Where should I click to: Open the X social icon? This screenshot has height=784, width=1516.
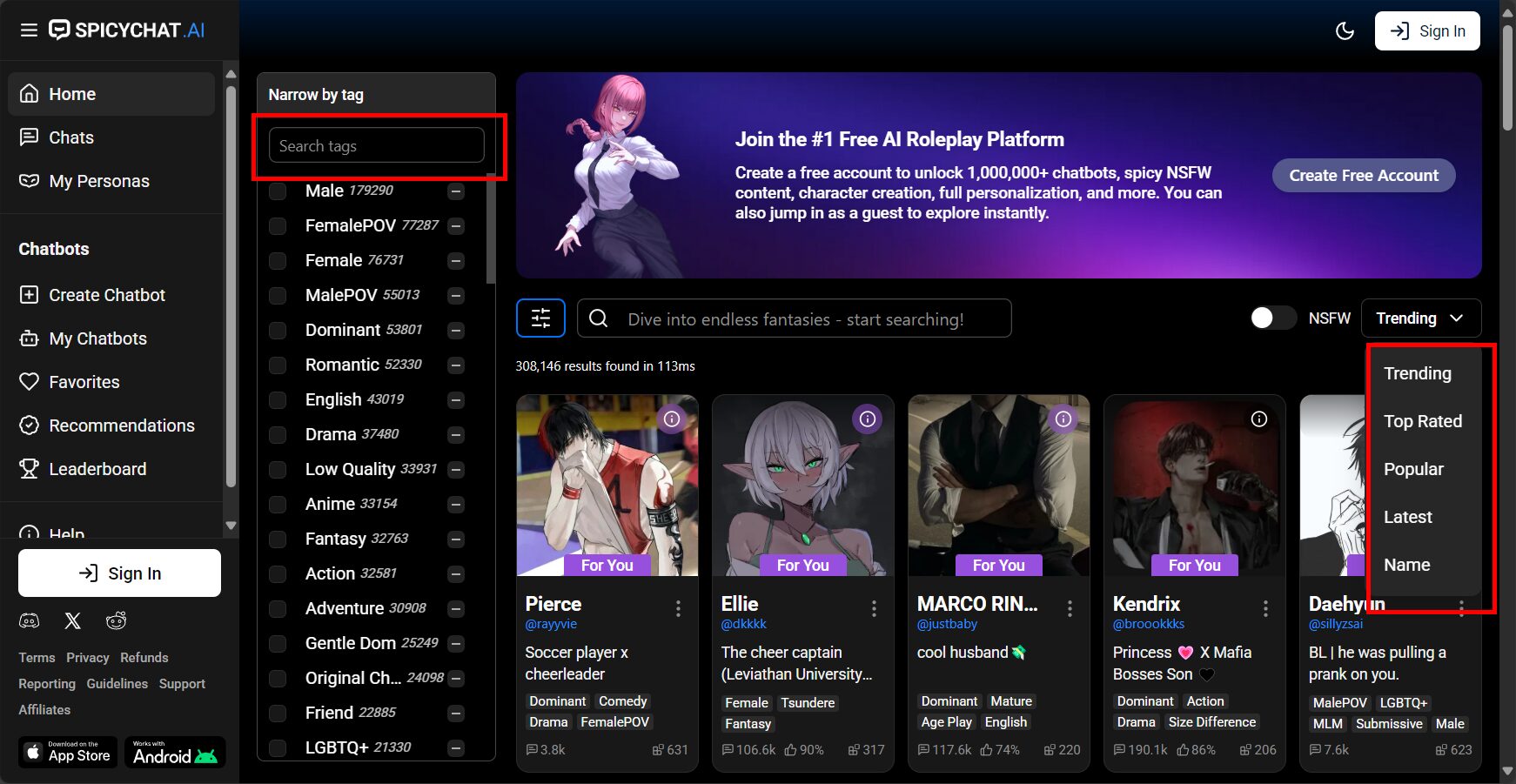[x=73, y=620]
